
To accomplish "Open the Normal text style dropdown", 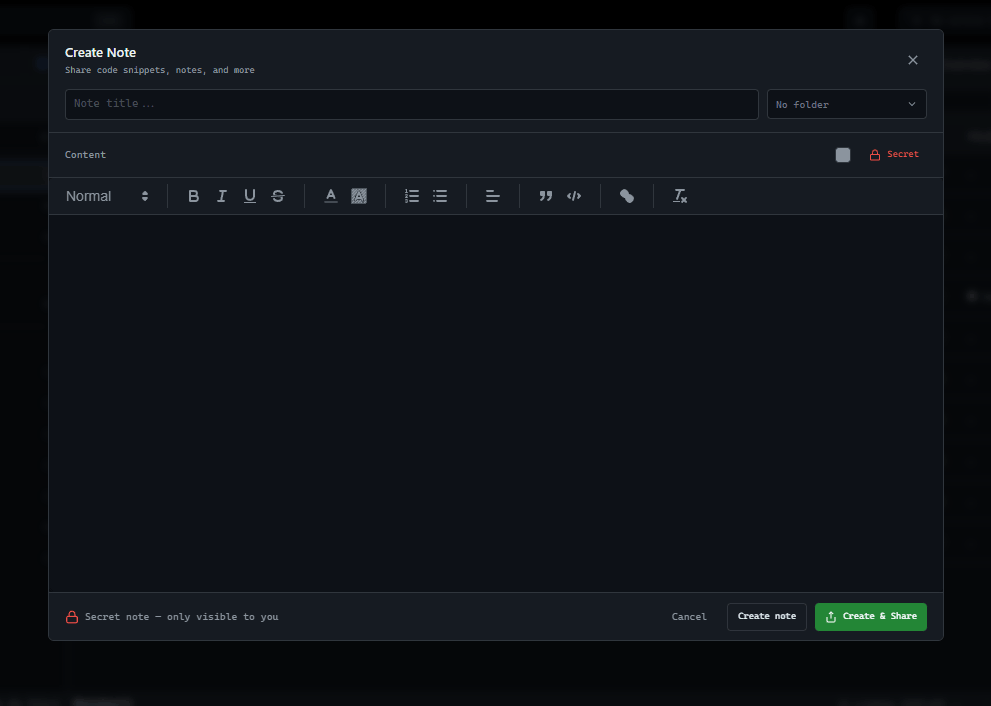I will point(105,196).
